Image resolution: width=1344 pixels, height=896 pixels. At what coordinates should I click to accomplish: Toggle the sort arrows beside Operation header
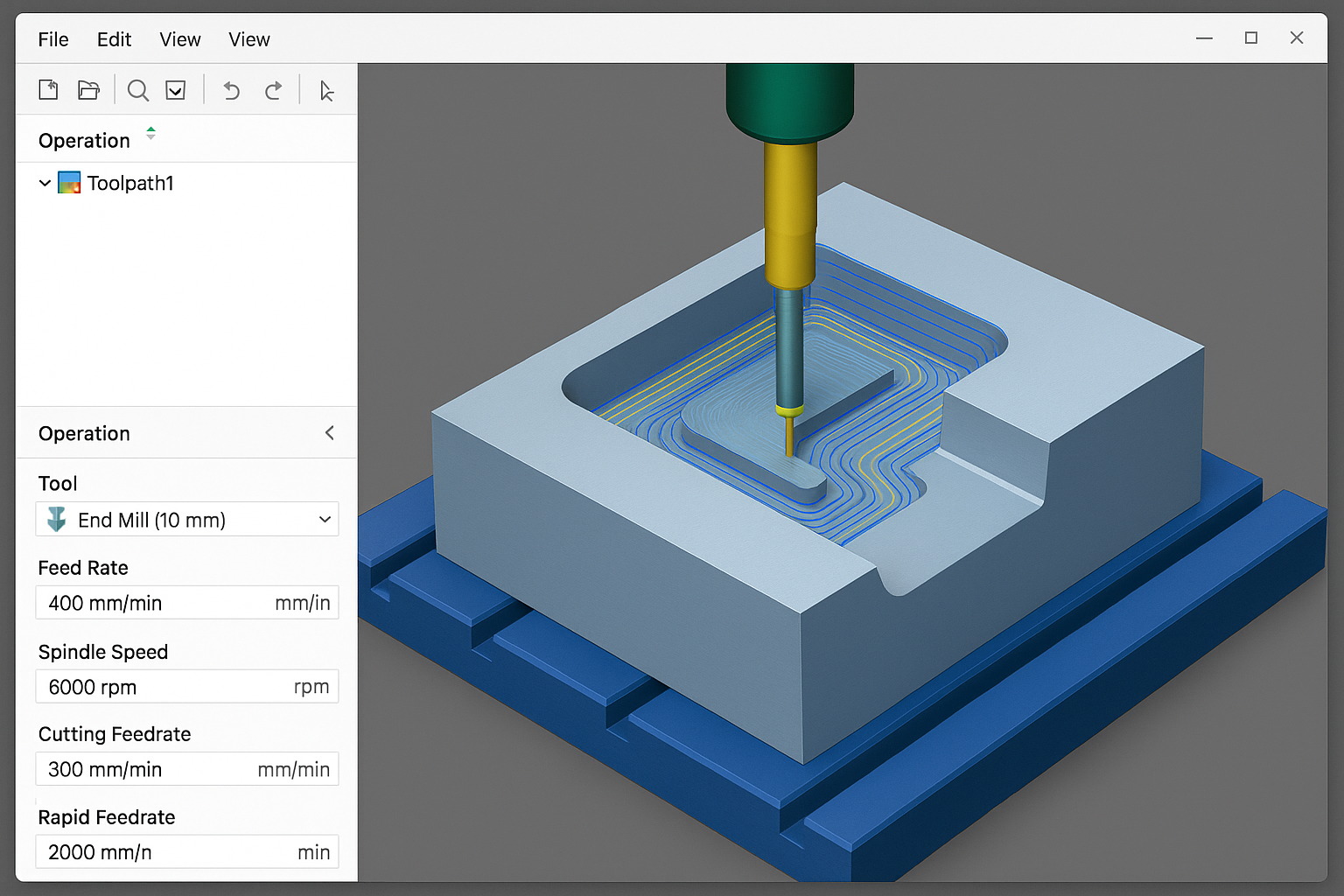click(150, 134)
